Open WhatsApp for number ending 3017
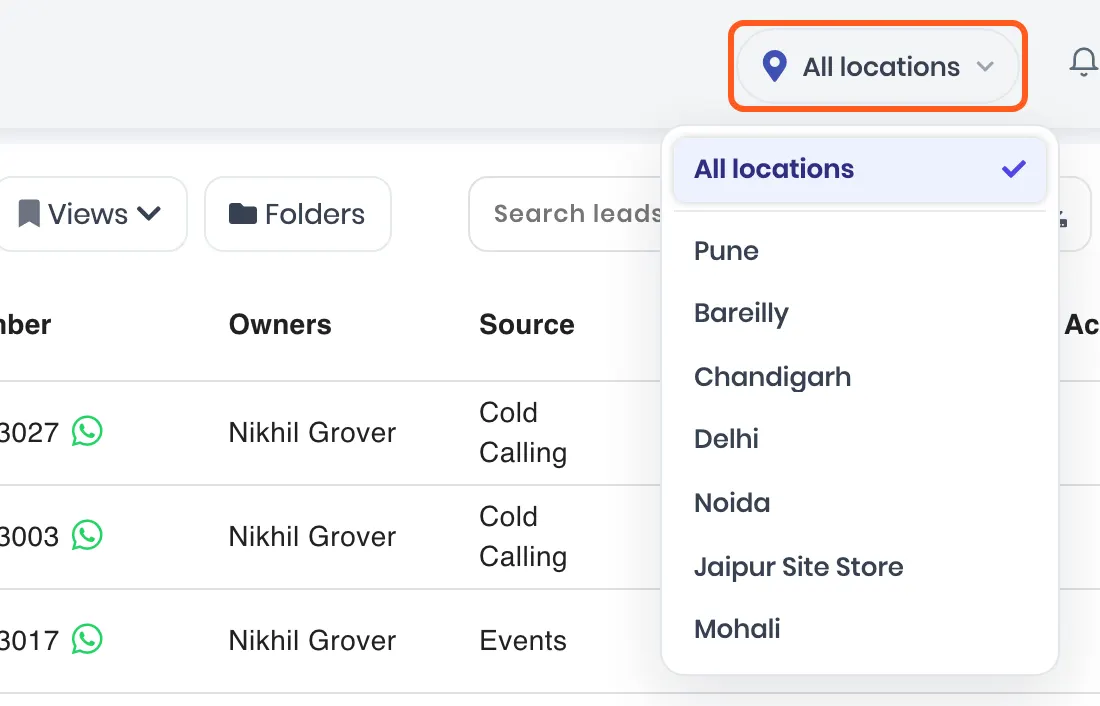This screenshot has width=1100, height=706. (87, 639)
